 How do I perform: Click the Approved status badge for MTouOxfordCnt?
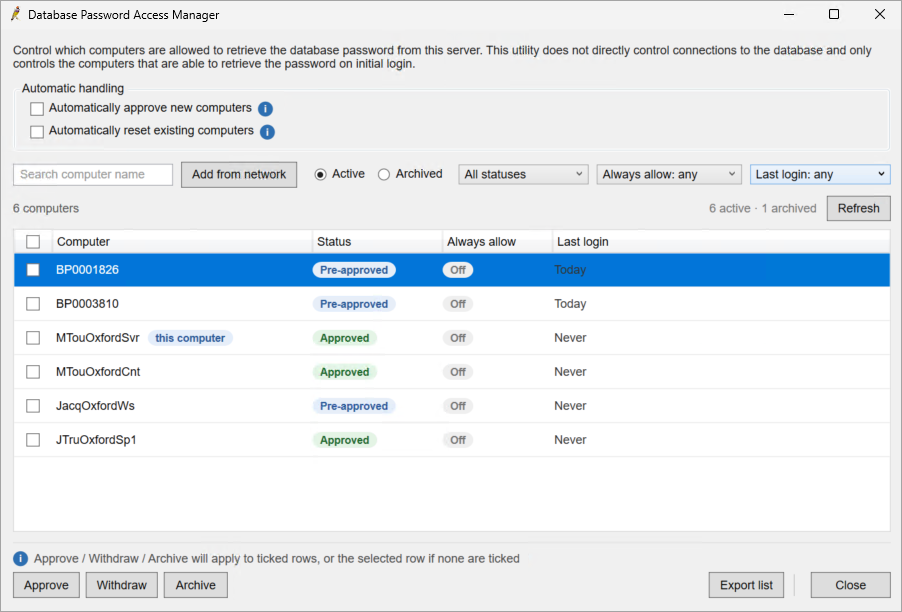coord(345,372)
